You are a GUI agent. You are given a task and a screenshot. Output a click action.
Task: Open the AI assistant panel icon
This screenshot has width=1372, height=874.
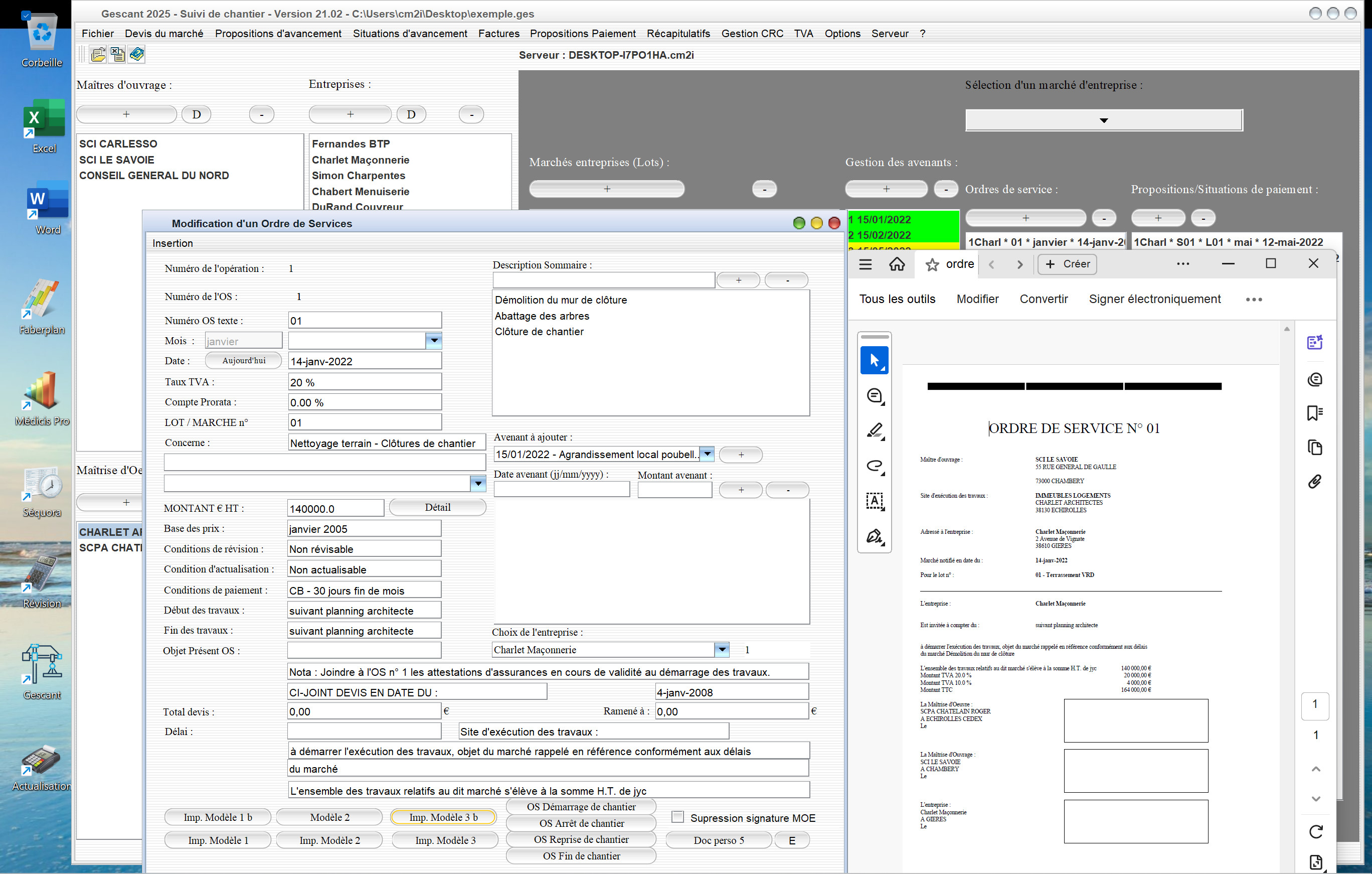1315,342
